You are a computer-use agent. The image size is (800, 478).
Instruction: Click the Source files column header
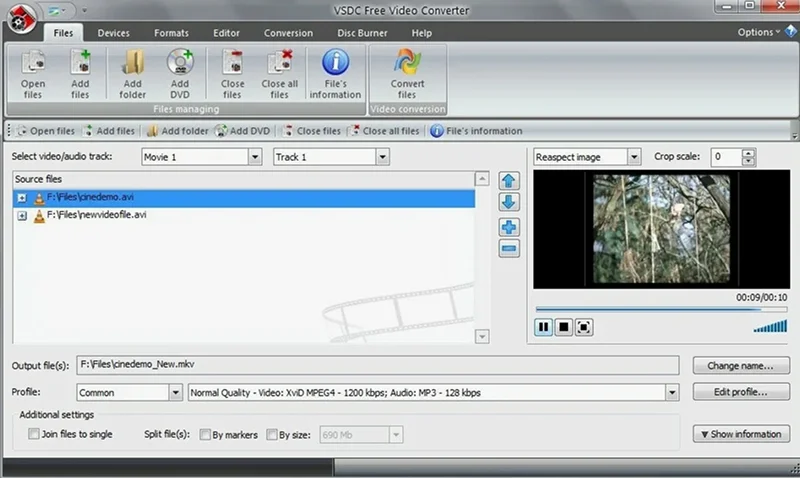pos(244,179)
